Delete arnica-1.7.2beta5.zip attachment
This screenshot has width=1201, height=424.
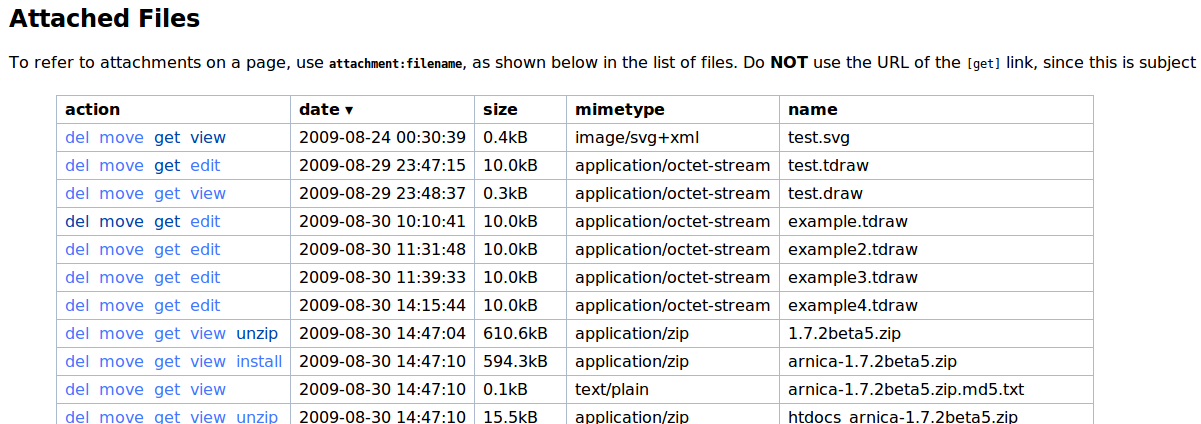click(x=77, y=362)
